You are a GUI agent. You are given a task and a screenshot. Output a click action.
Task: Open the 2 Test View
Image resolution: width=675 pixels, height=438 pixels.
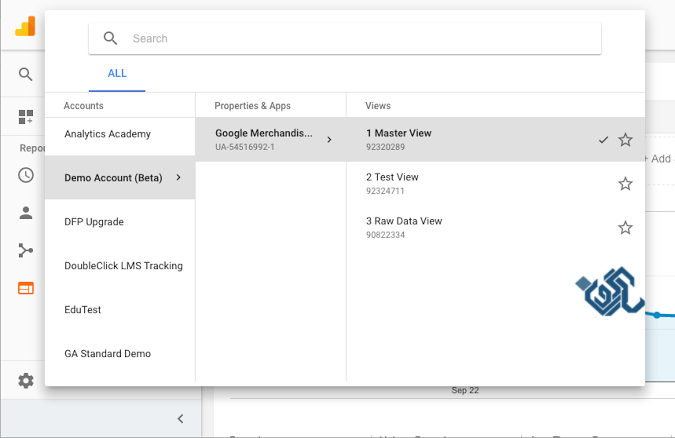496,184
